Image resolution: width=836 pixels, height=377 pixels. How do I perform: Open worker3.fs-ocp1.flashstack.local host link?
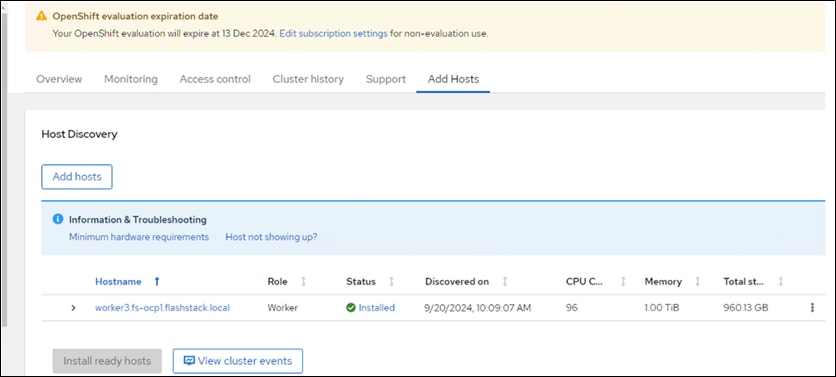[x=162, y=308]
